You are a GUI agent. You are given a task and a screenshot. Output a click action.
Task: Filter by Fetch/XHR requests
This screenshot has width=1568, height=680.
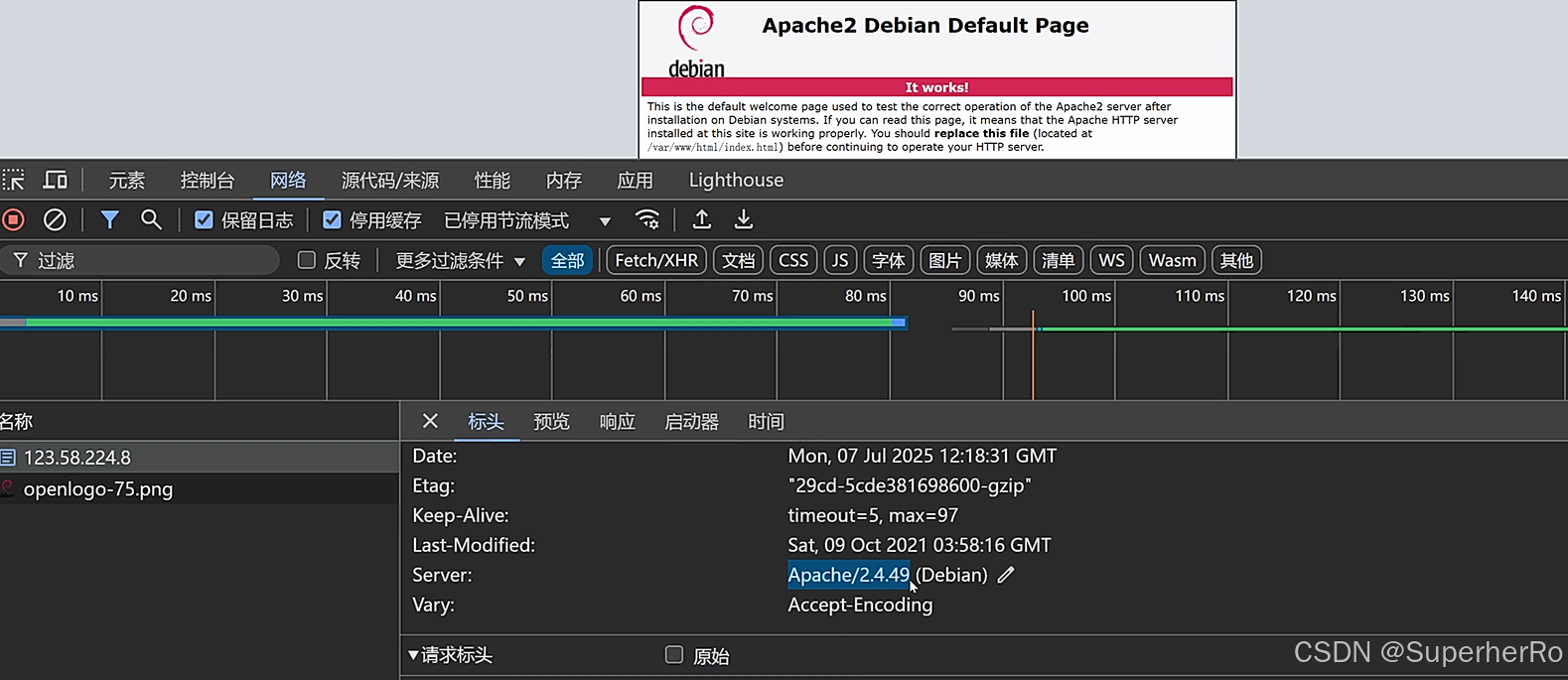[x=656, y=260]
